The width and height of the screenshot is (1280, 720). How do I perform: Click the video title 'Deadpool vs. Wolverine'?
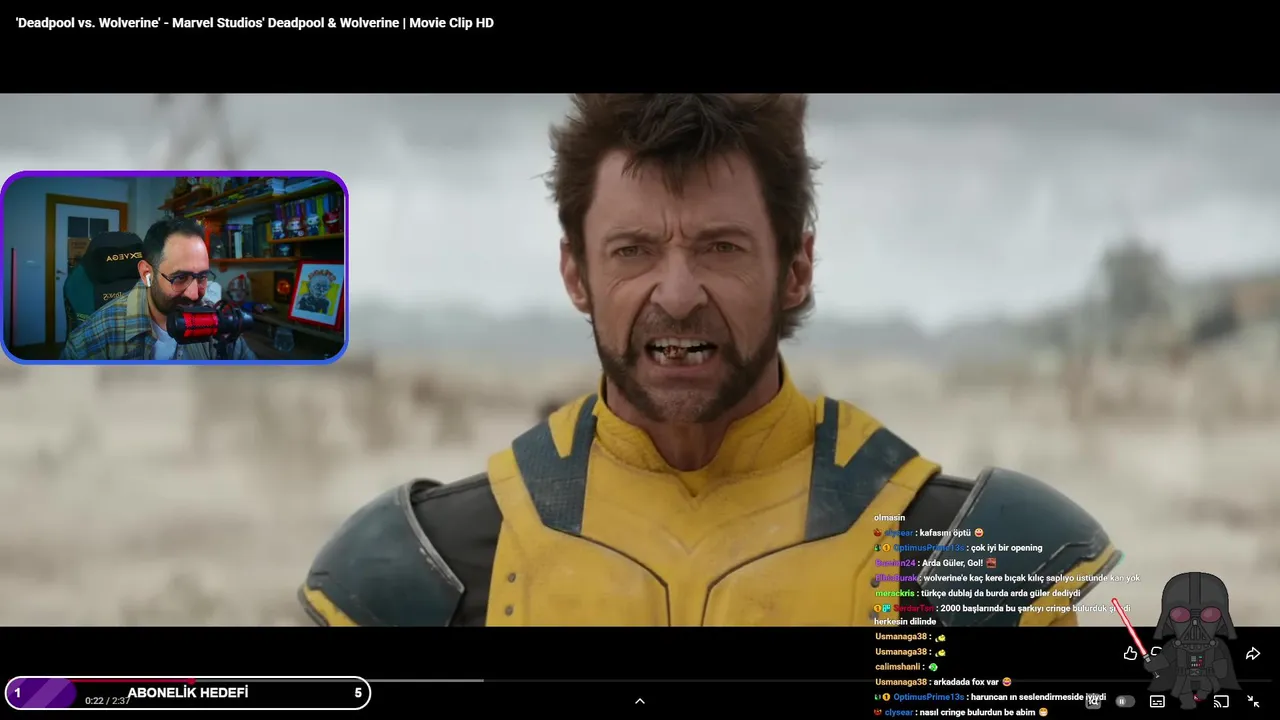pos(255,23)
